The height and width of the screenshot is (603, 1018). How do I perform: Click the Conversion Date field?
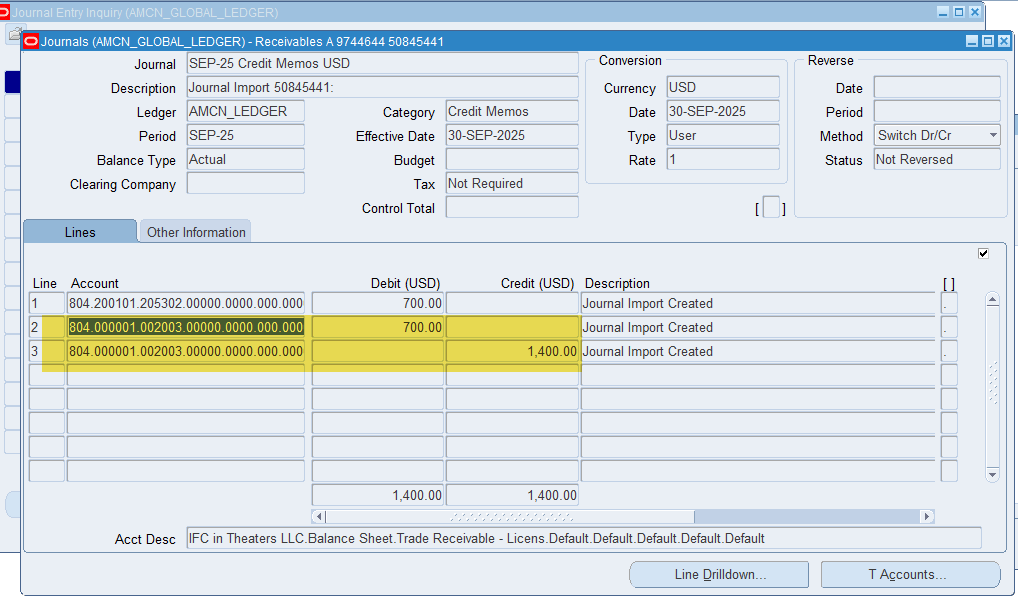tap(723, 111)
